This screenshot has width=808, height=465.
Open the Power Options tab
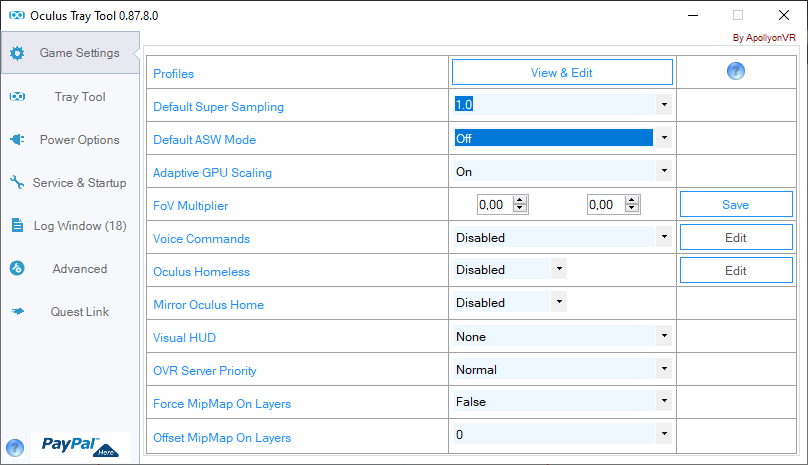(71, 140)
